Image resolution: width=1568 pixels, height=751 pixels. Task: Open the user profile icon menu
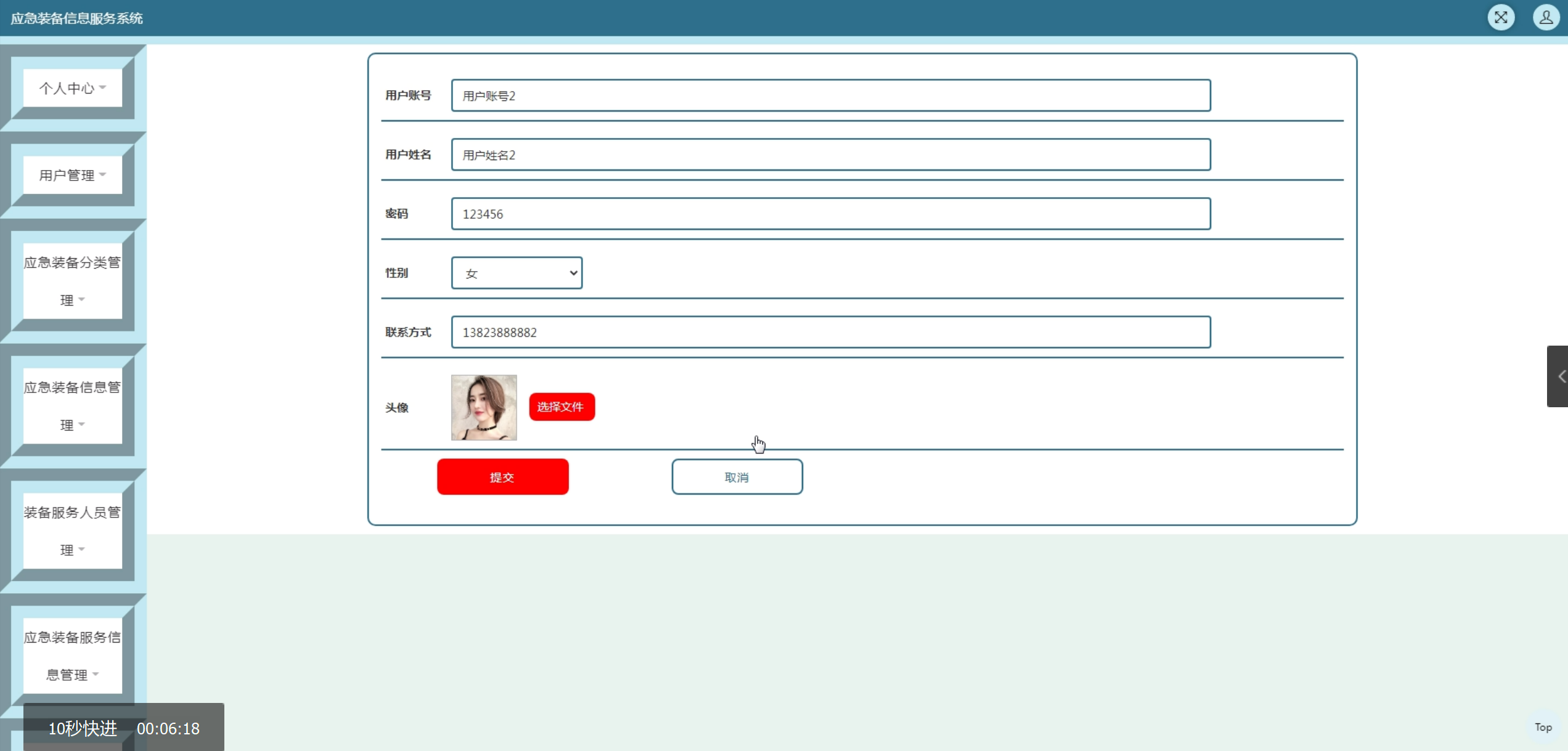point(1545,17)
